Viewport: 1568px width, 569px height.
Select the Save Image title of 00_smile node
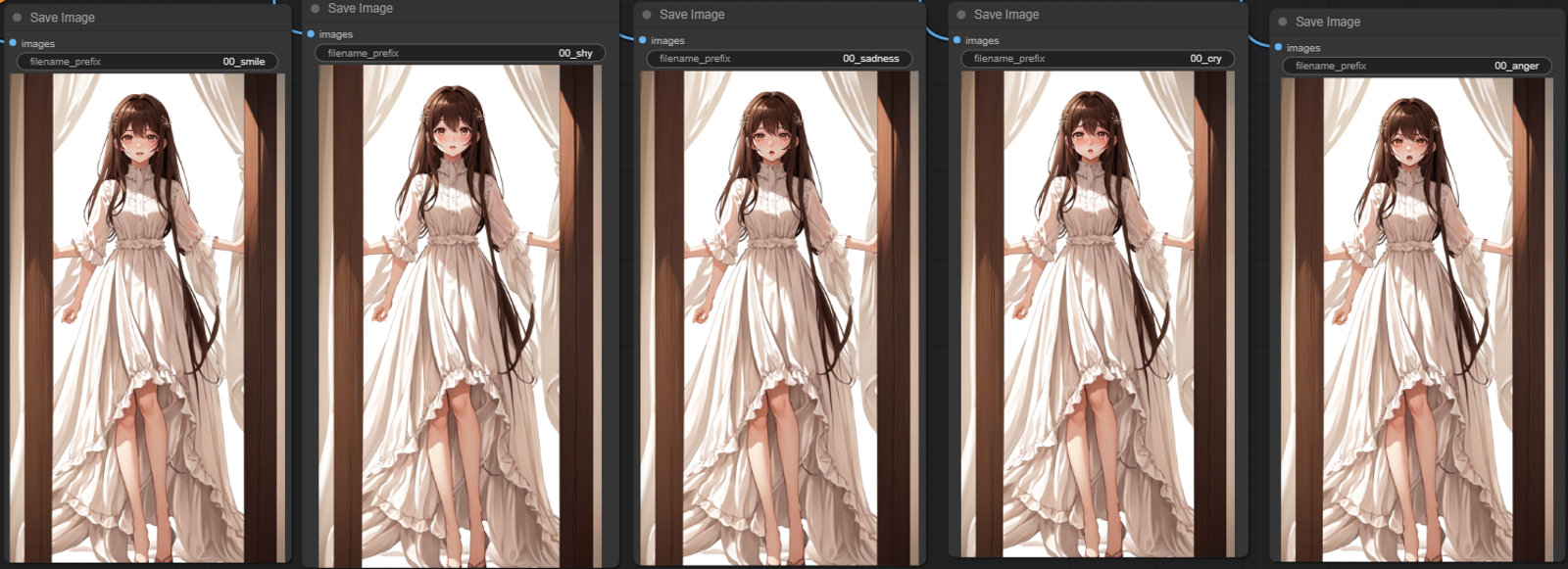pos(63,18)
